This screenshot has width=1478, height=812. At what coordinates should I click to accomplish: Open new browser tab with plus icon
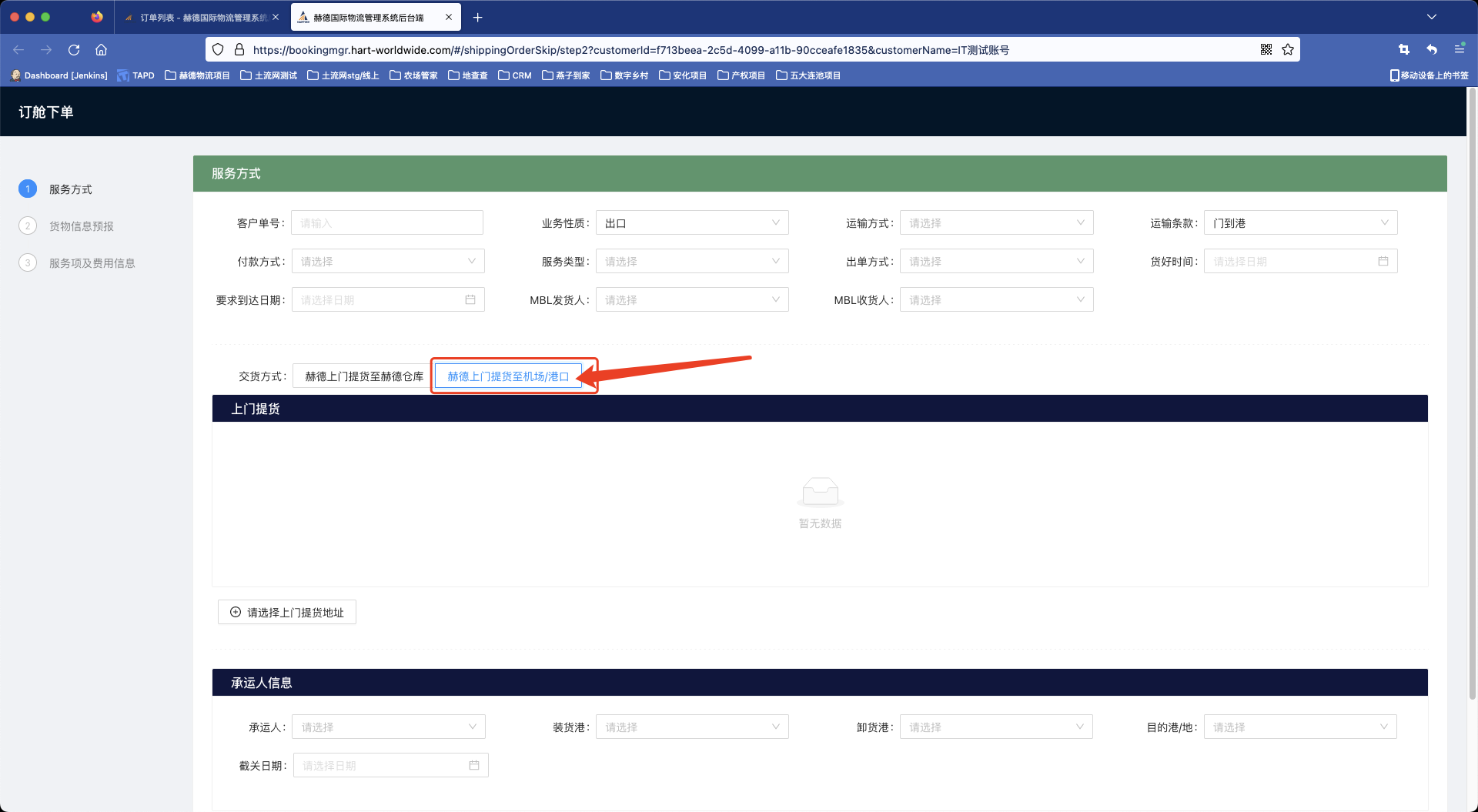[x=477, y=17]
